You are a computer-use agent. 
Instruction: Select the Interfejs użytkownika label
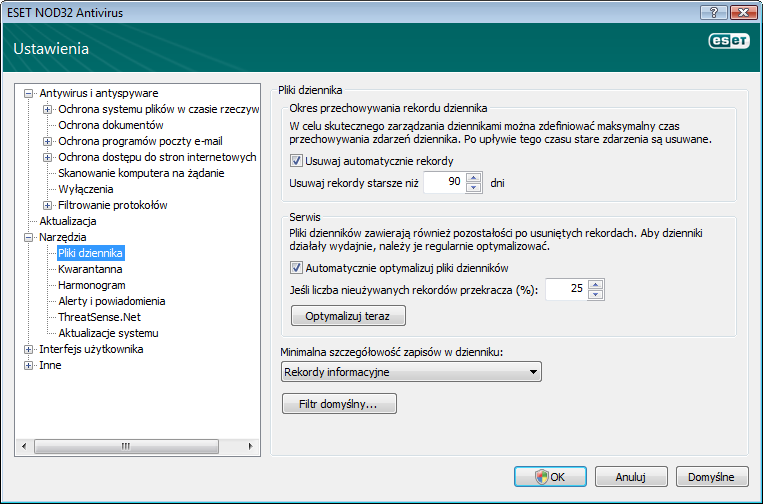(x=91, y=349)
